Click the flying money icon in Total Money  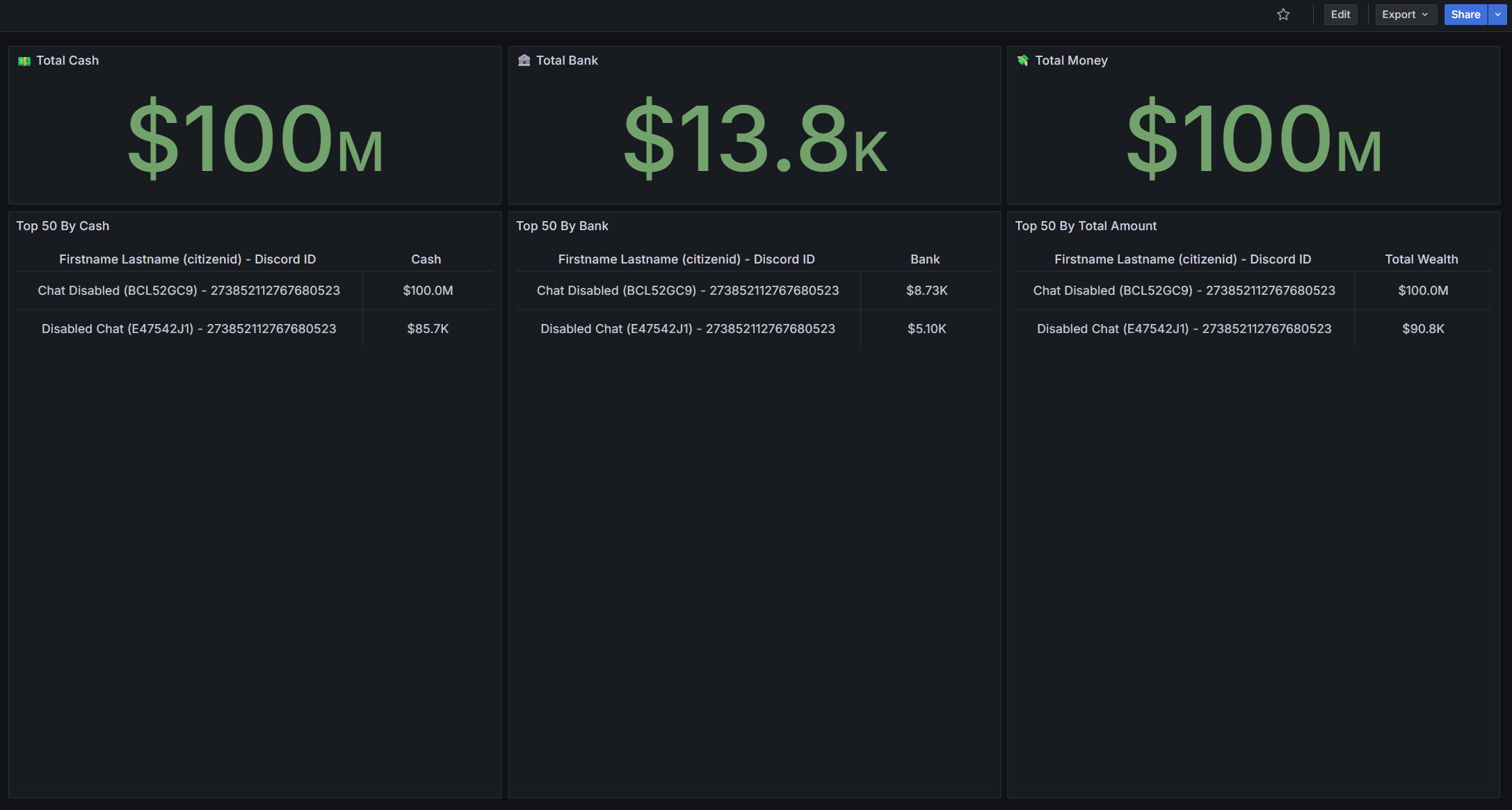(x=1022, y=60)
